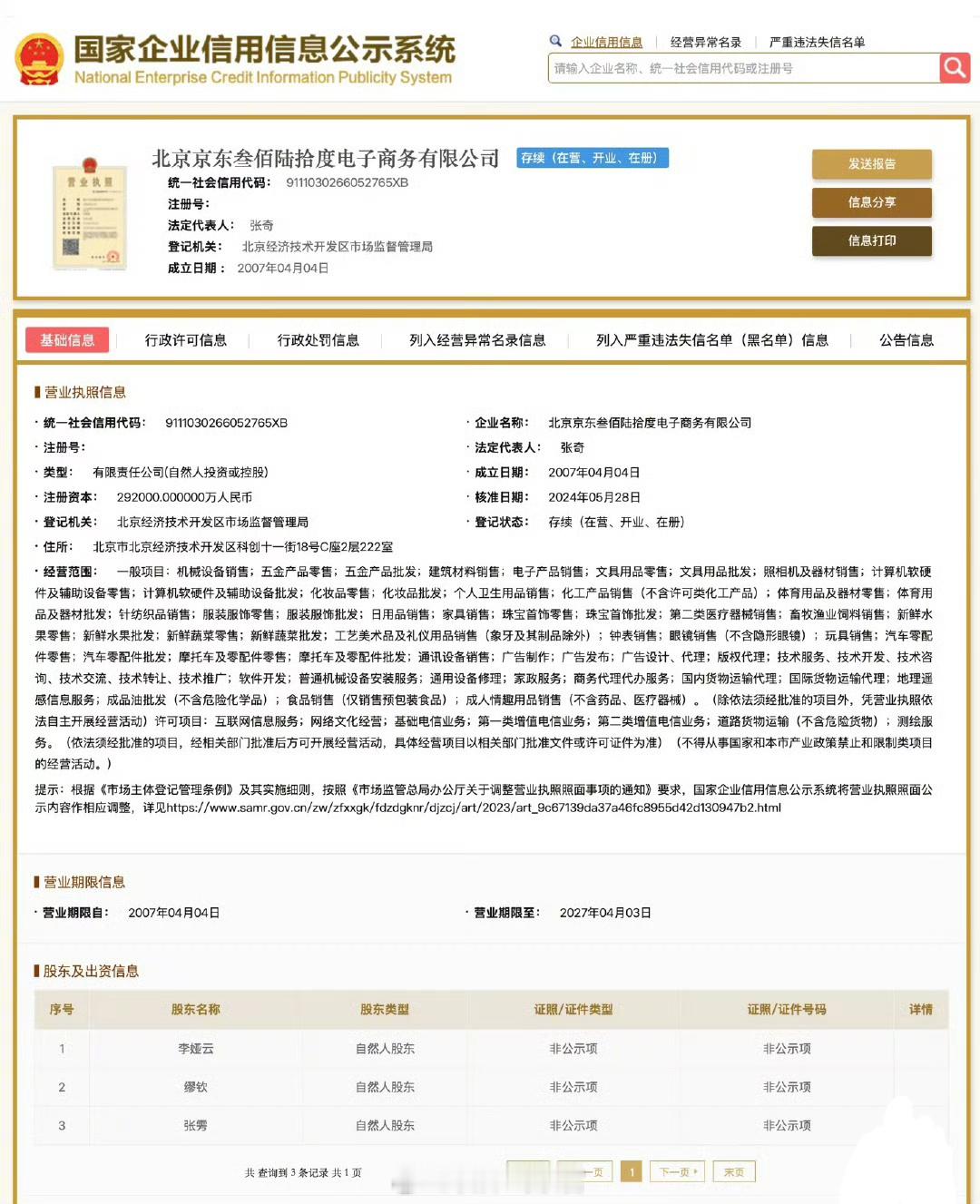Select the 经营异常名录 search tab
Viewport: 980px width, 1204px height.
click(706, 42)
